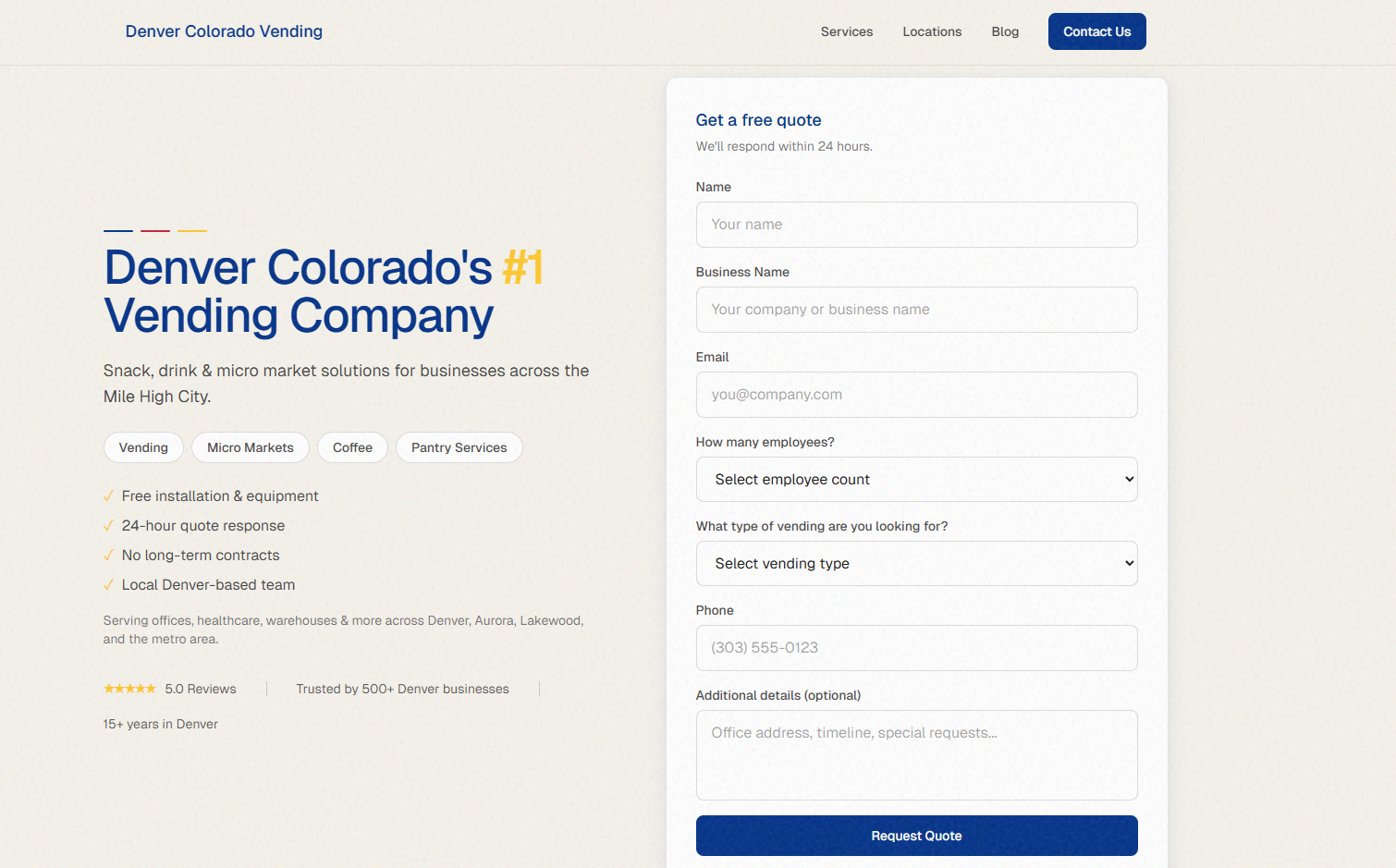The height and width of the screenshot is (868, 1396).
Task: Submit the form via Request Quote
Action: tap(916, 835)
